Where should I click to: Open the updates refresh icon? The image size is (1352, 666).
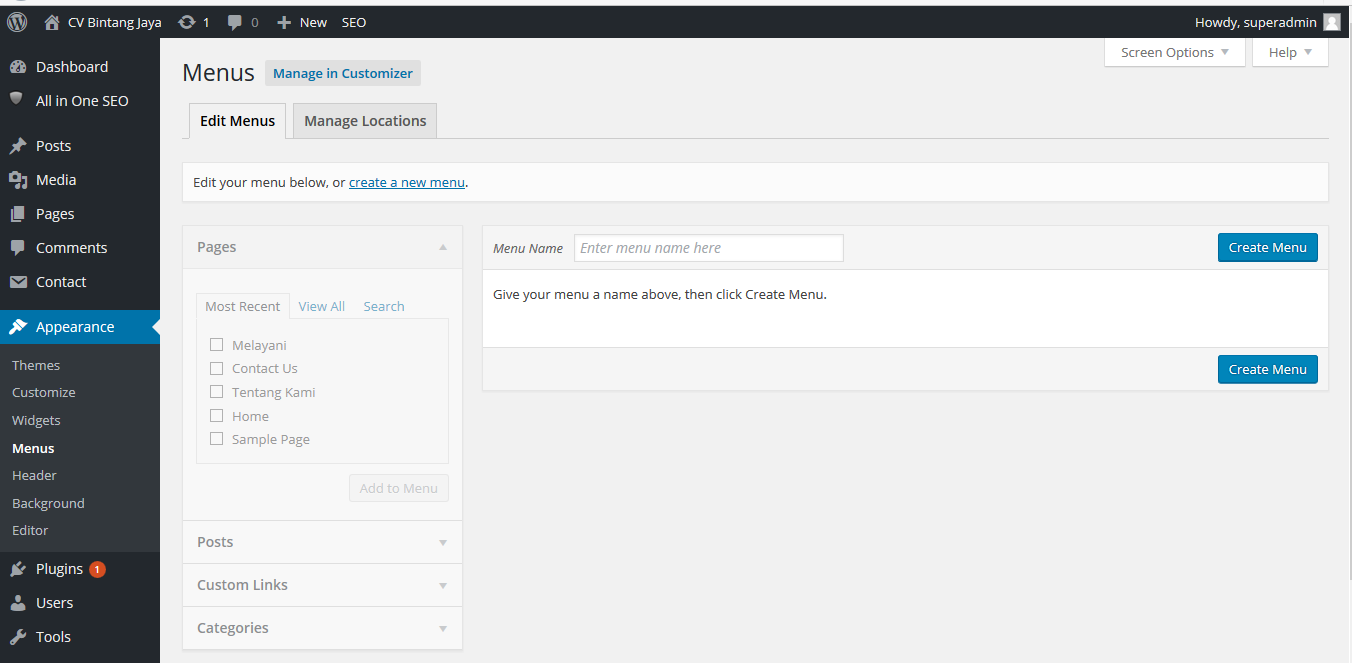point(186,22)
